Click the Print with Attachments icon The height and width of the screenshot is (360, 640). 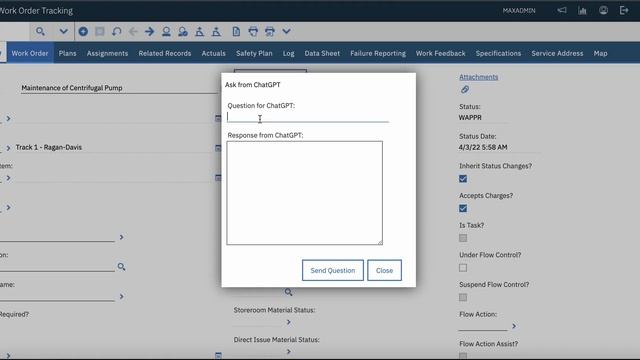[270, 31]
